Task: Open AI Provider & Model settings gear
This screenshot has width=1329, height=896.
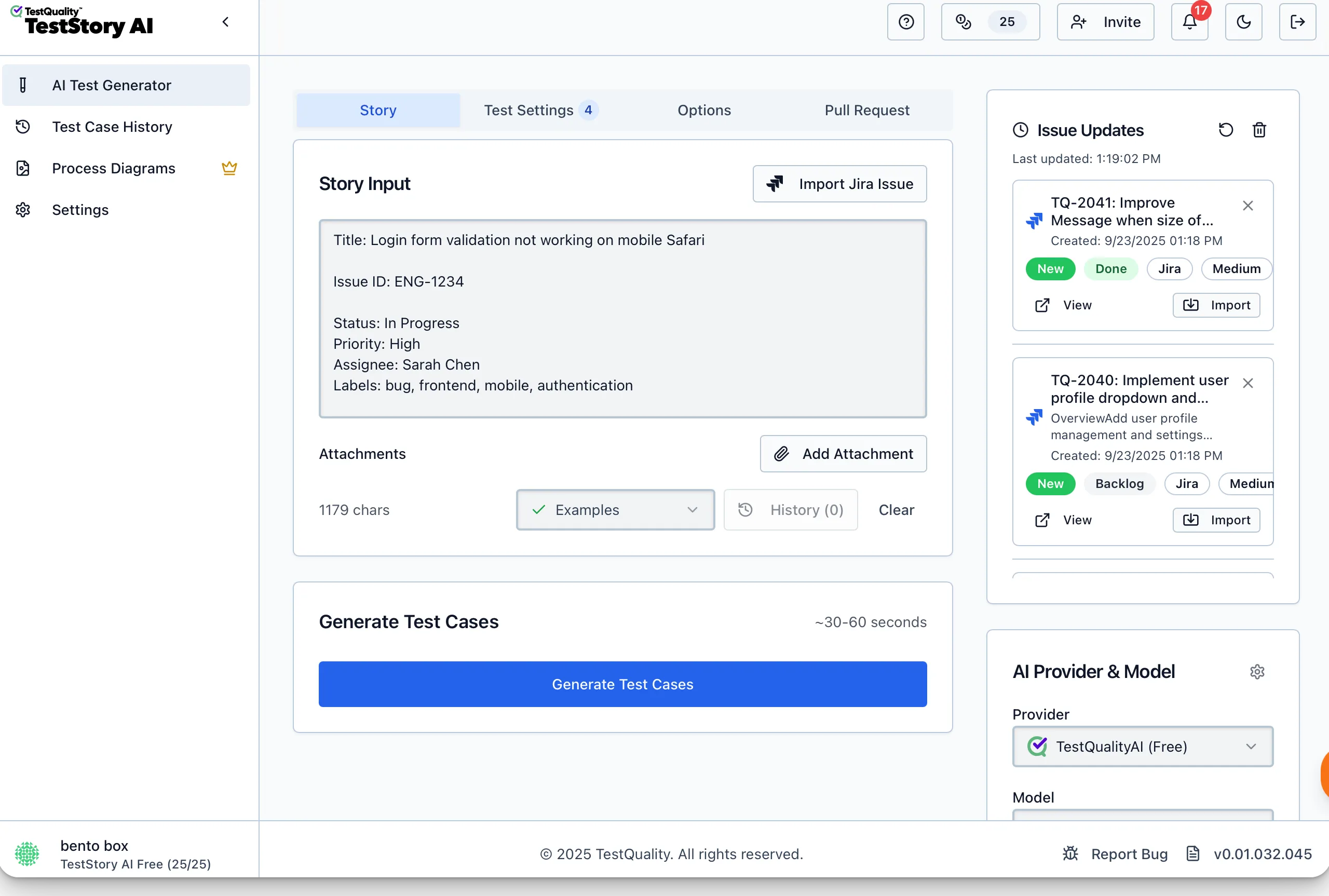Action: [x=1257, y=672]
